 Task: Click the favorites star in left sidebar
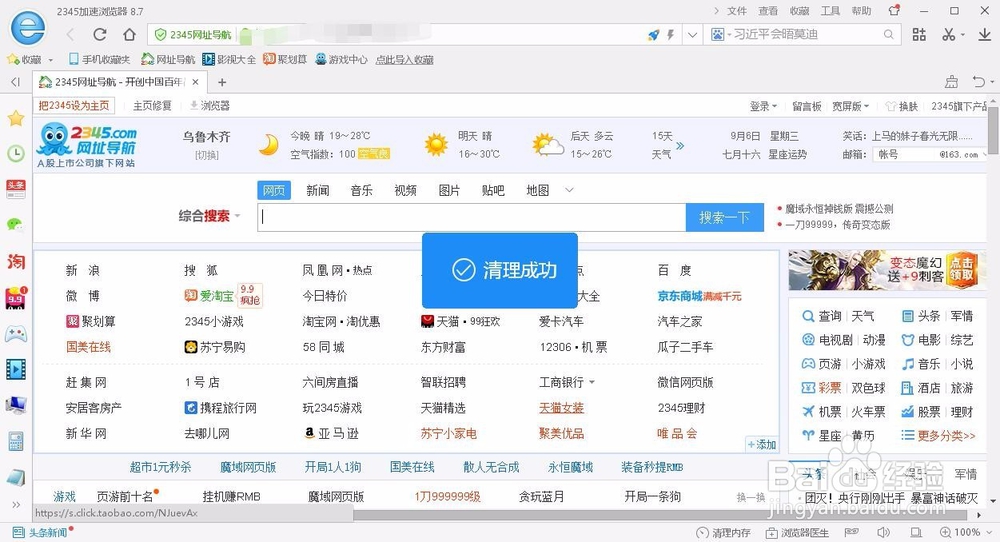16,118
